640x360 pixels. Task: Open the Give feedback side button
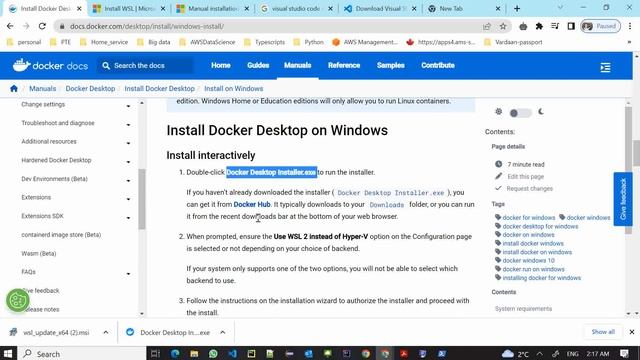(623, 199)
